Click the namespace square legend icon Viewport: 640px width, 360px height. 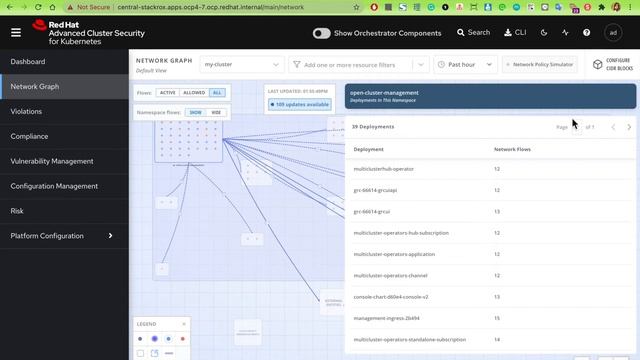pos(140,353)
